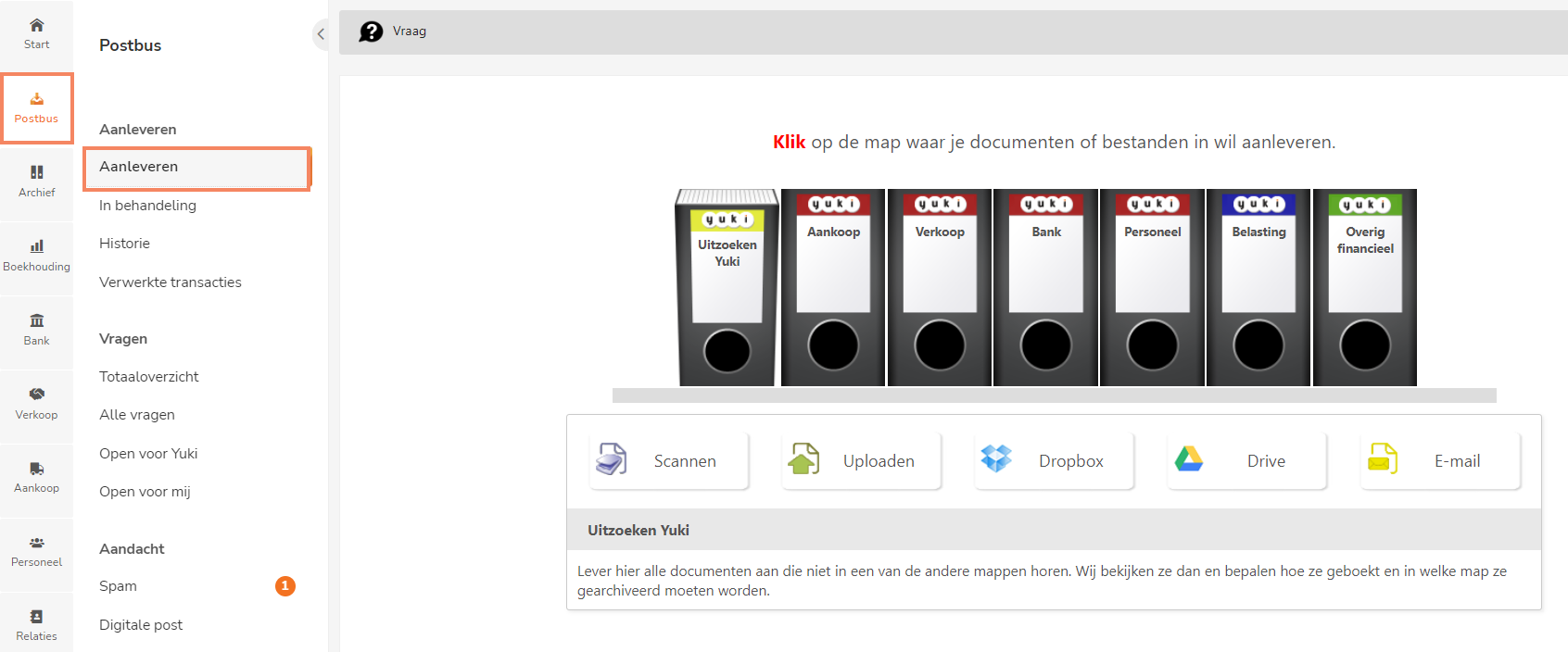The height and width of the screenshot is (652, 1568).
Task: Click the Vraag label in top bar
Action: point(410,31)
